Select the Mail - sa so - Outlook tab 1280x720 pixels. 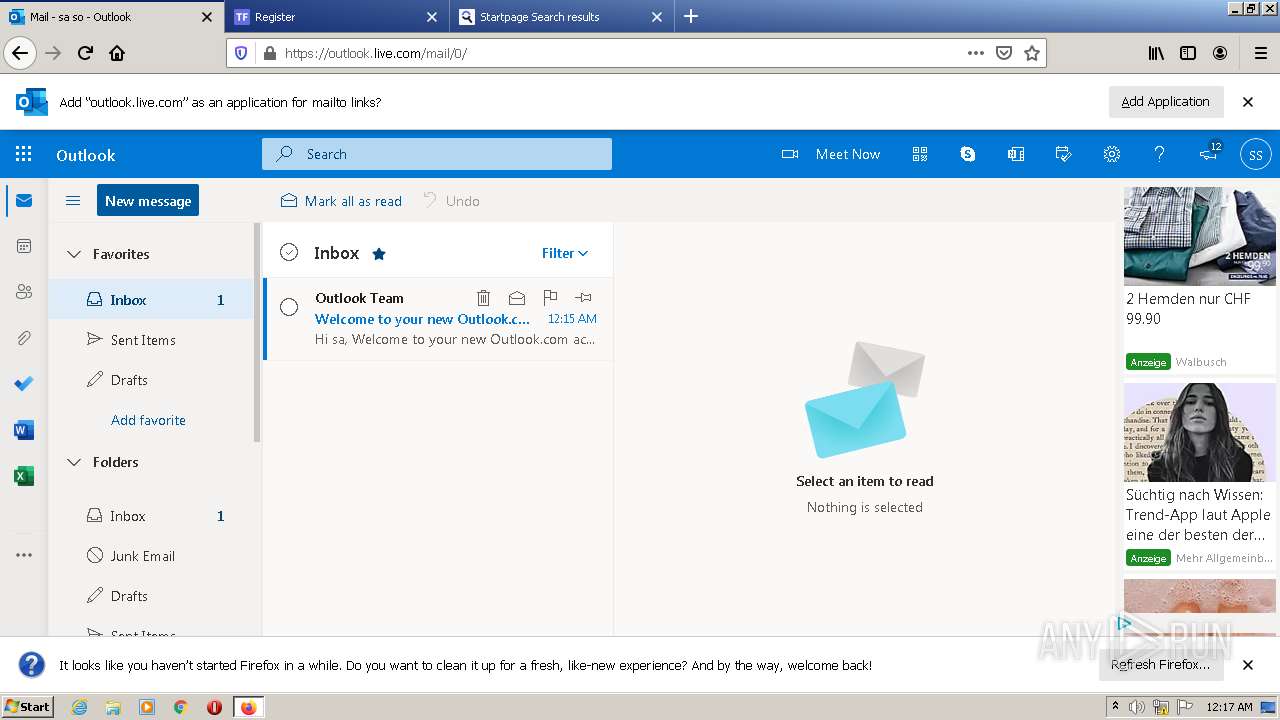pyautogui.click(x=112, y=17)
